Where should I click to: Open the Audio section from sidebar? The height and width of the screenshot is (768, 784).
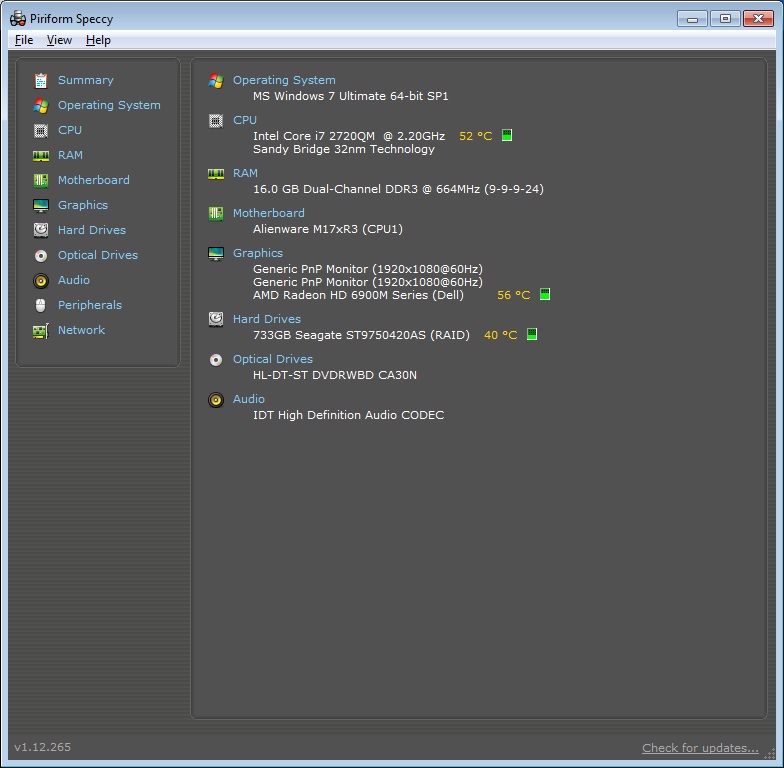click(x=74, y=280)
